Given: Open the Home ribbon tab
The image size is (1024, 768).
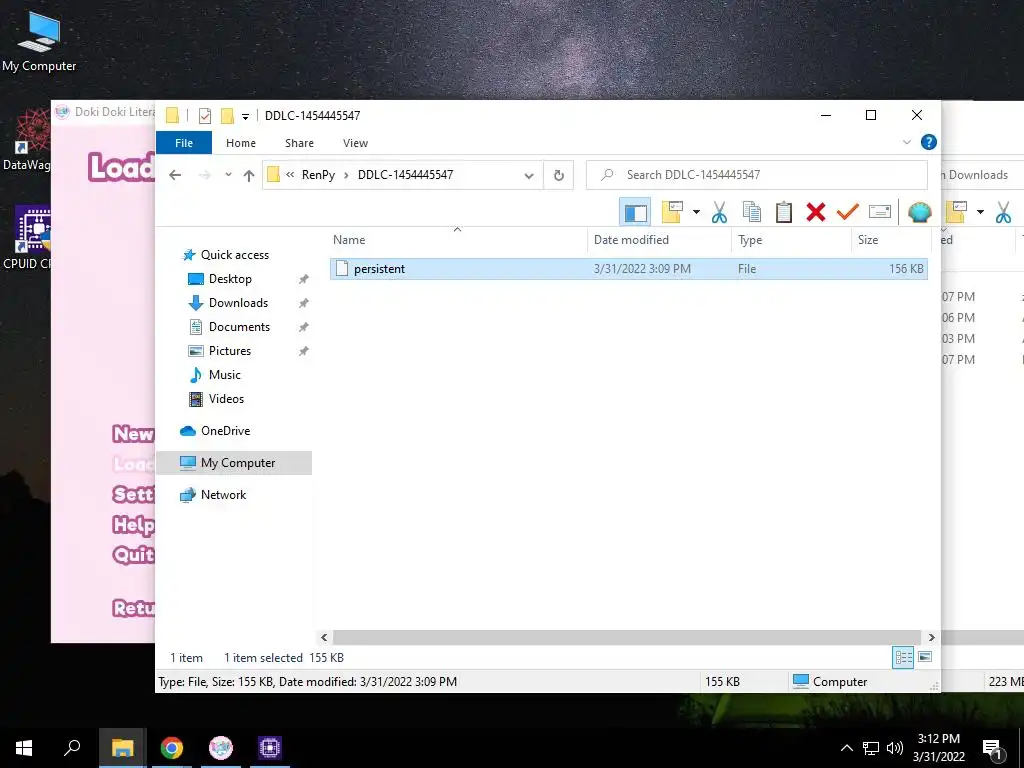Looking at the screenshot, I should click(241, 143).
